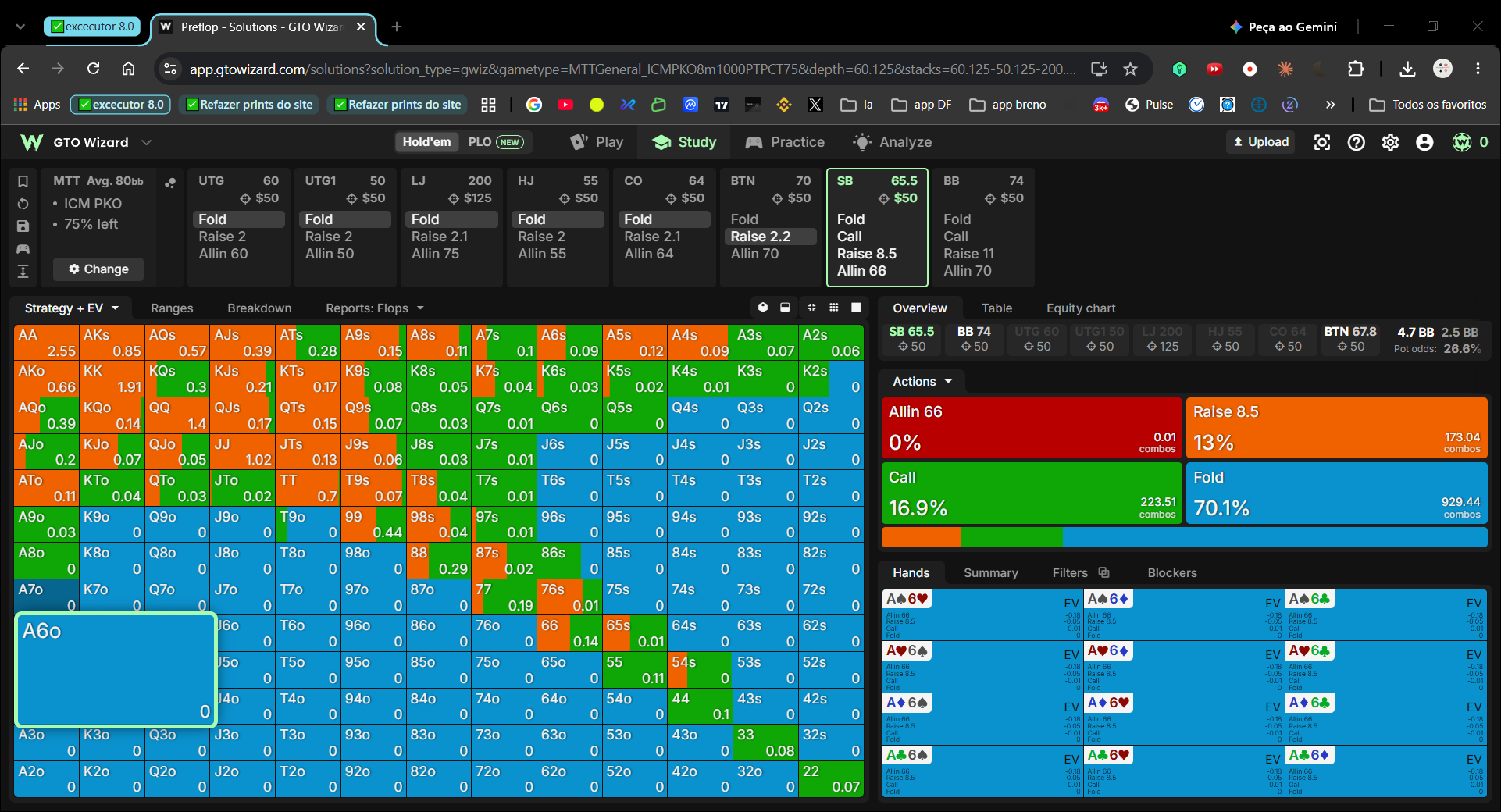1501x812 pixels.
Task: Click the bubbles icon next to MTT Avg. 80bb
Action: pos(170,183)
